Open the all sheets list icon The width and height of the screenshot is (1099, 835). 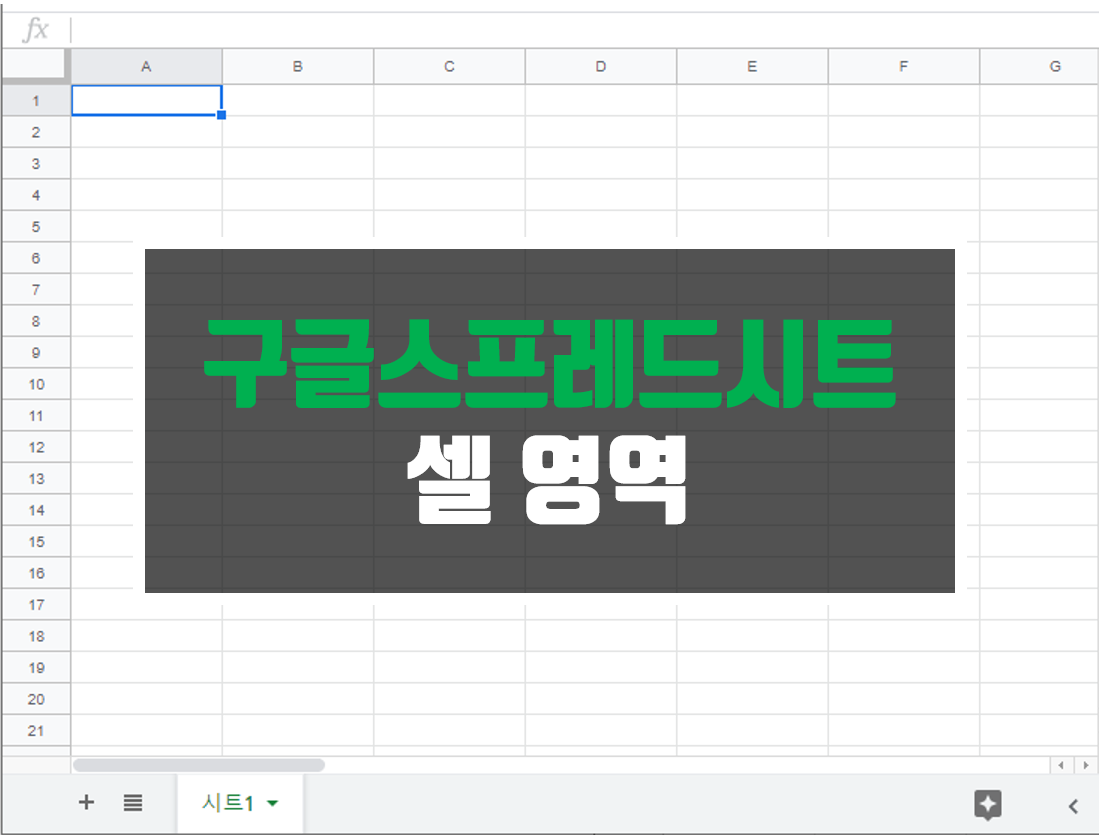(133, 803)
